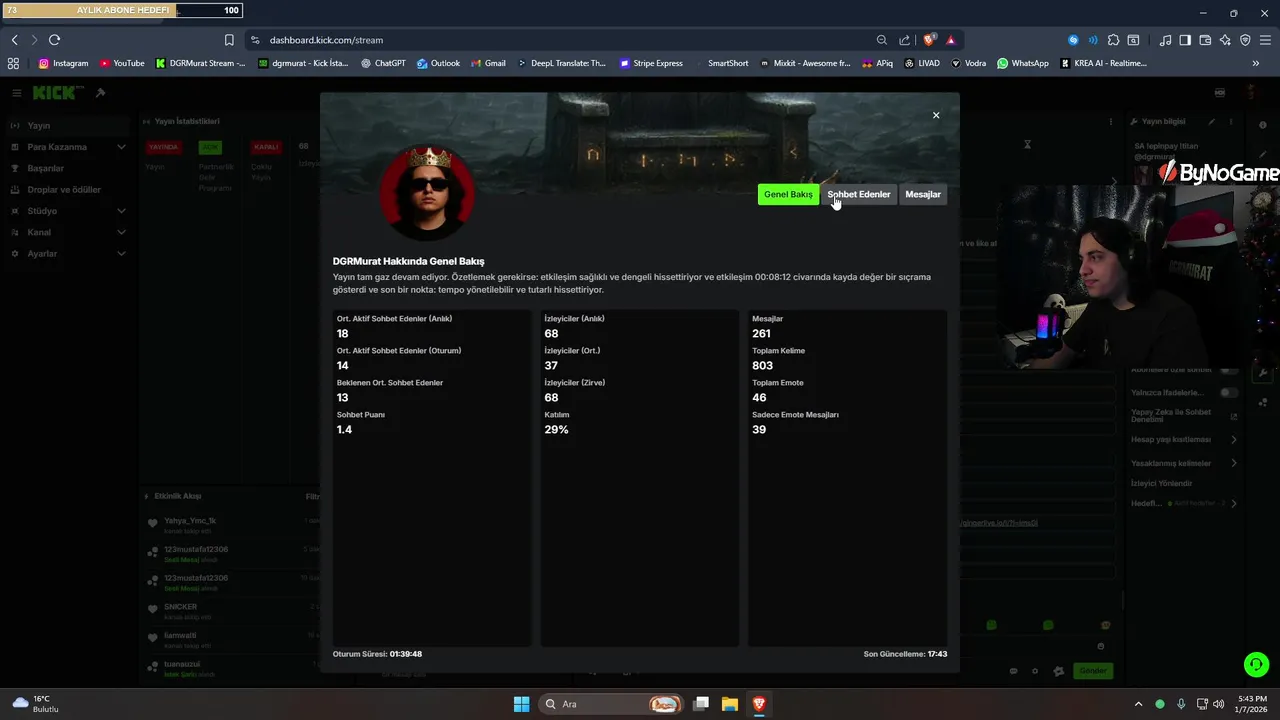Open the green support headset bubble
1280x720 pixels.
(x=1256, y=664)
